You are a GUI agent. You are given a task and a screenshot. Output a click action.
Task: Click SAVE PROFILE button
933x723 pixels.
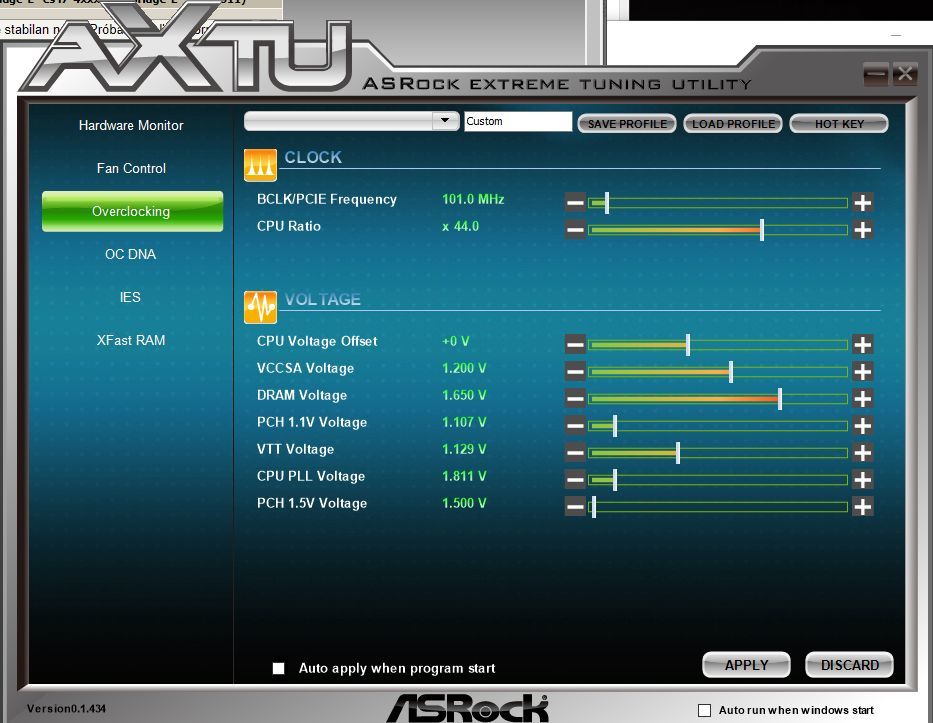click(627, 124)
